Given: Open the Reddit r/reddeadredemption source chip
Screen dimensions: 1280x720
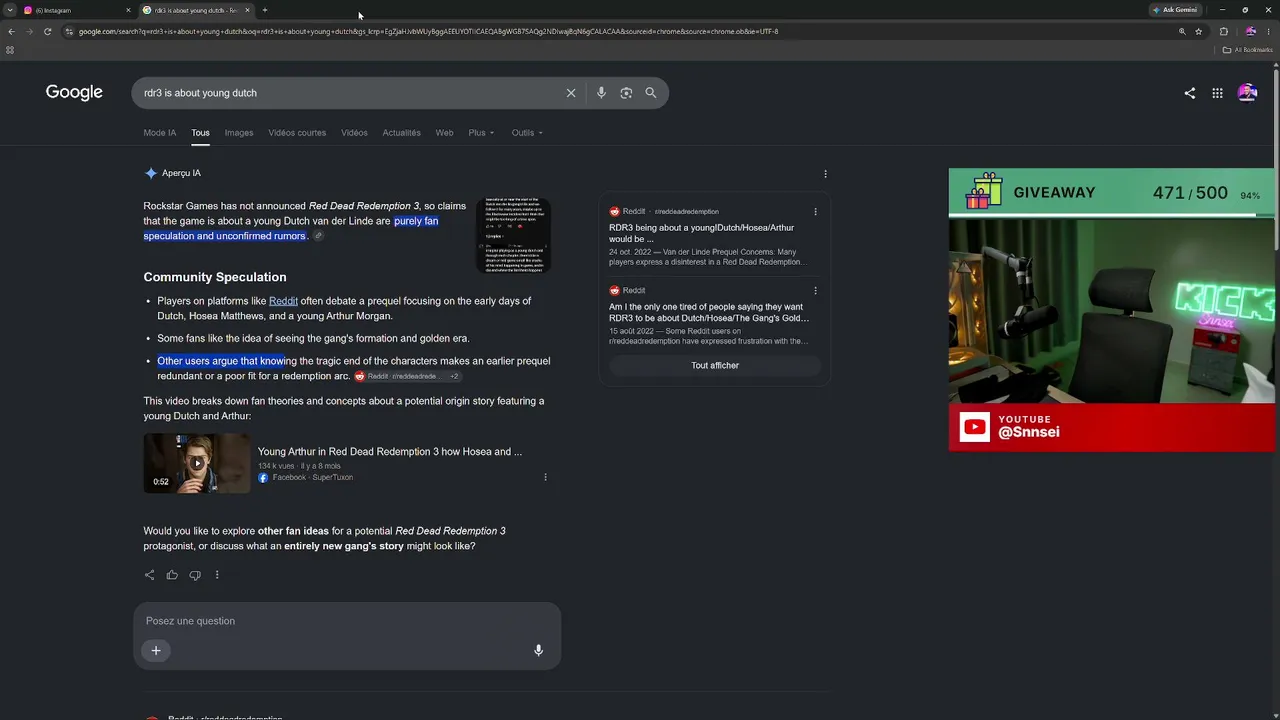Looking at the screenshot, I should pyautogui.click(x=407, y=376).
